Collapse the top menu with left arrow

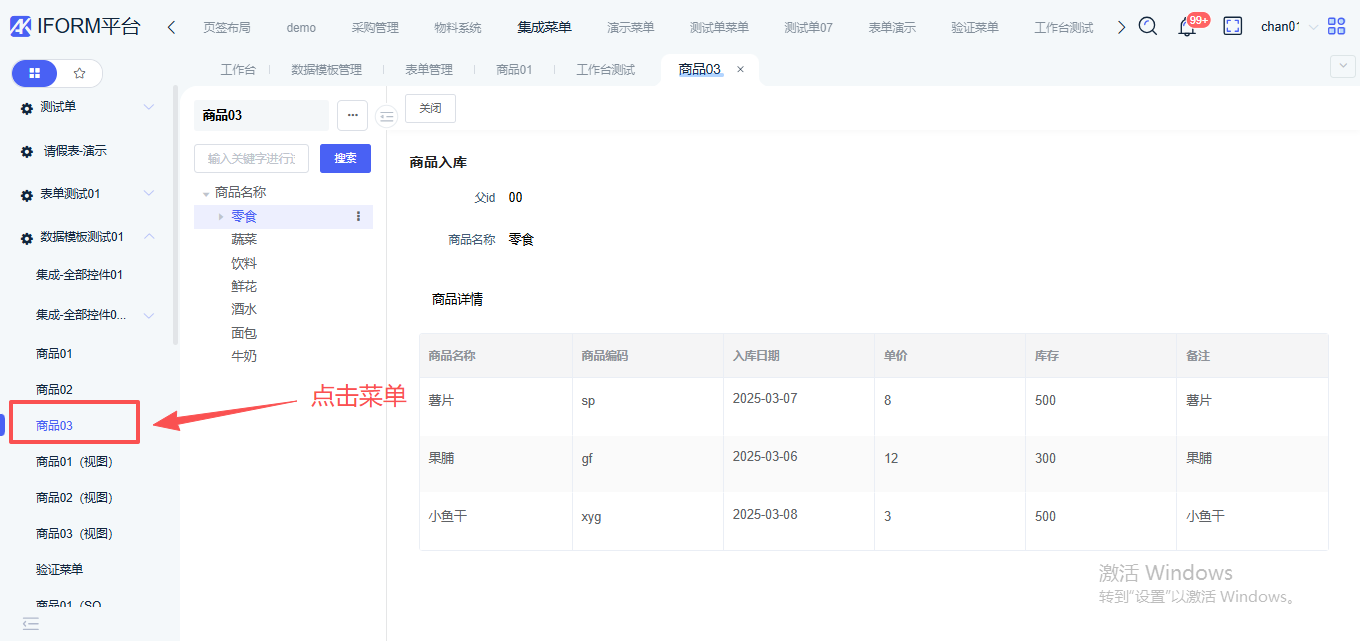[x=171, y=27]
